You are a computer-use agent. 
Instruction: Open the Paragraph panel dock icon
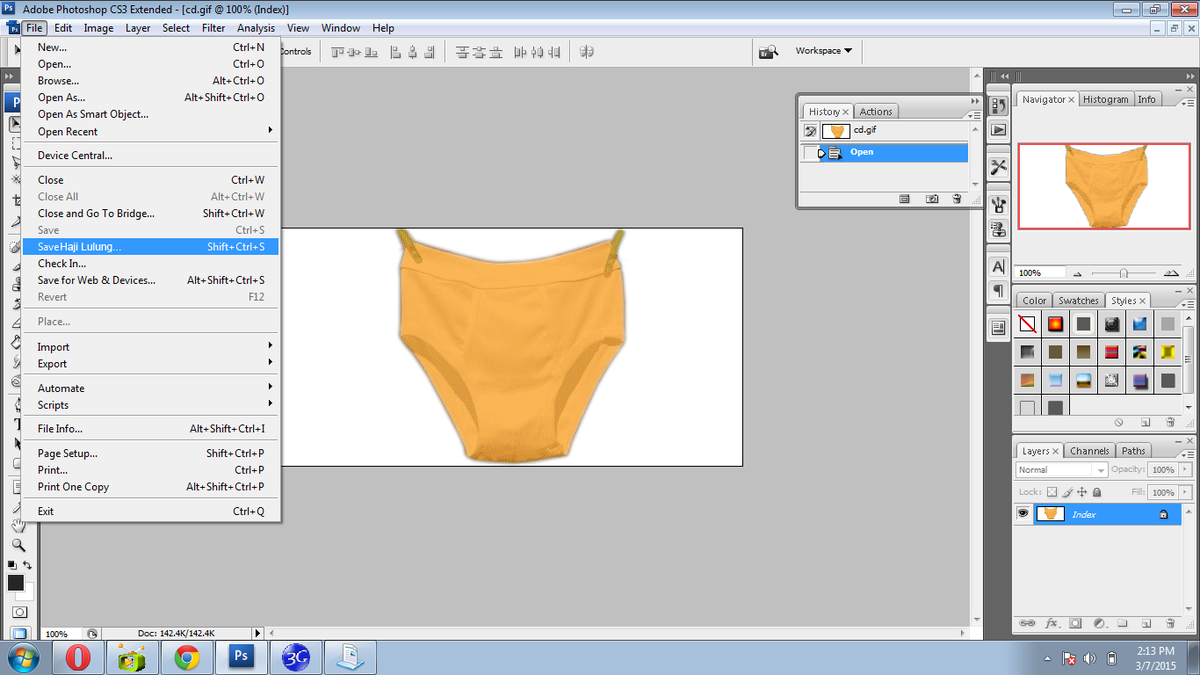tap(998, 291)
